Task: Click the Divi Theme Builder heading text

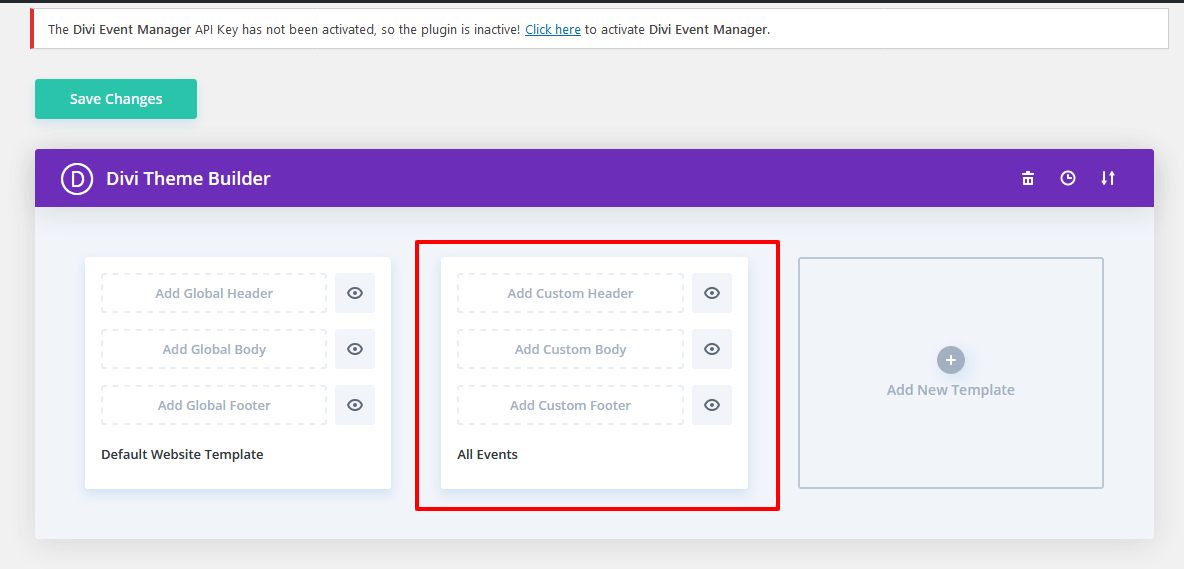Action: pyautogui.click(x=188, y=179)
